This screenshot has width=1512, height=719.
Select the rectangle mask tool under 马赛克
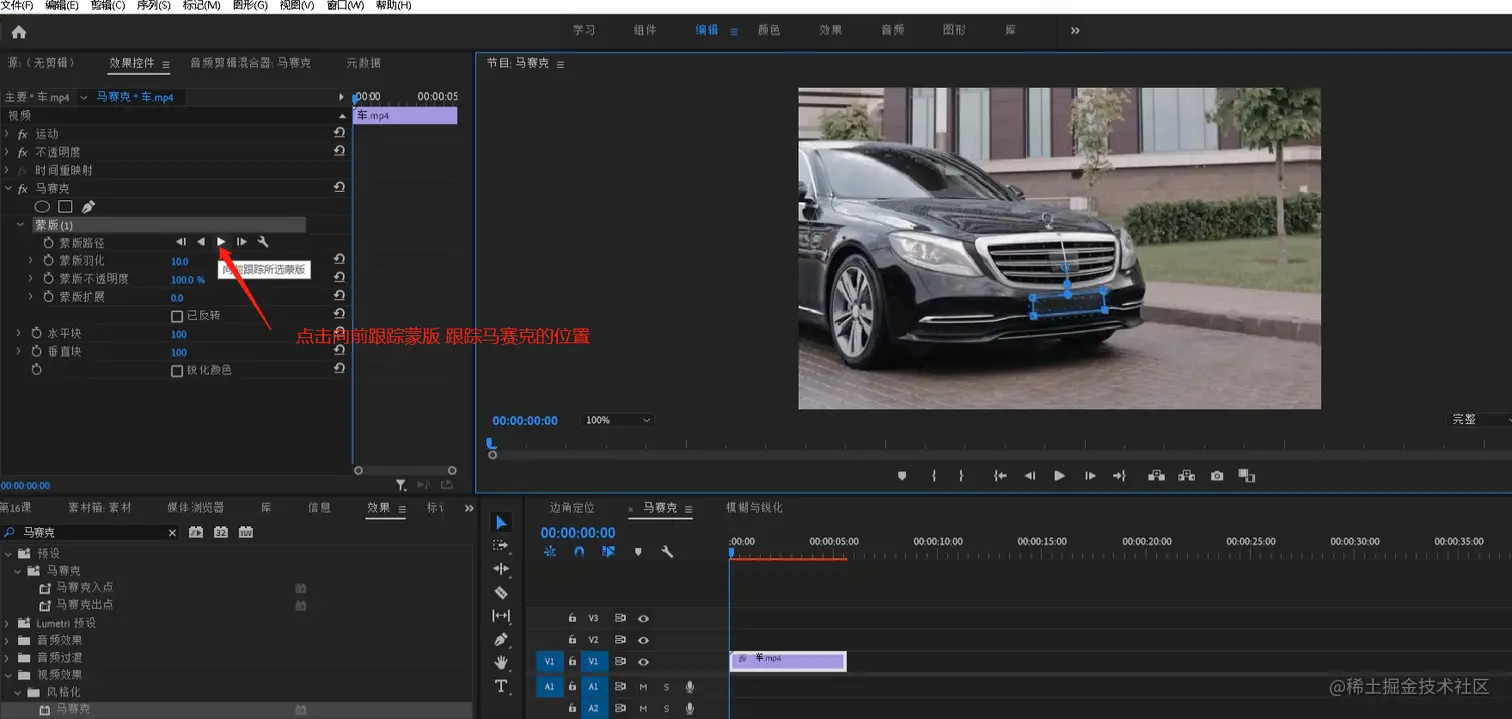click(x=65, y=207)
